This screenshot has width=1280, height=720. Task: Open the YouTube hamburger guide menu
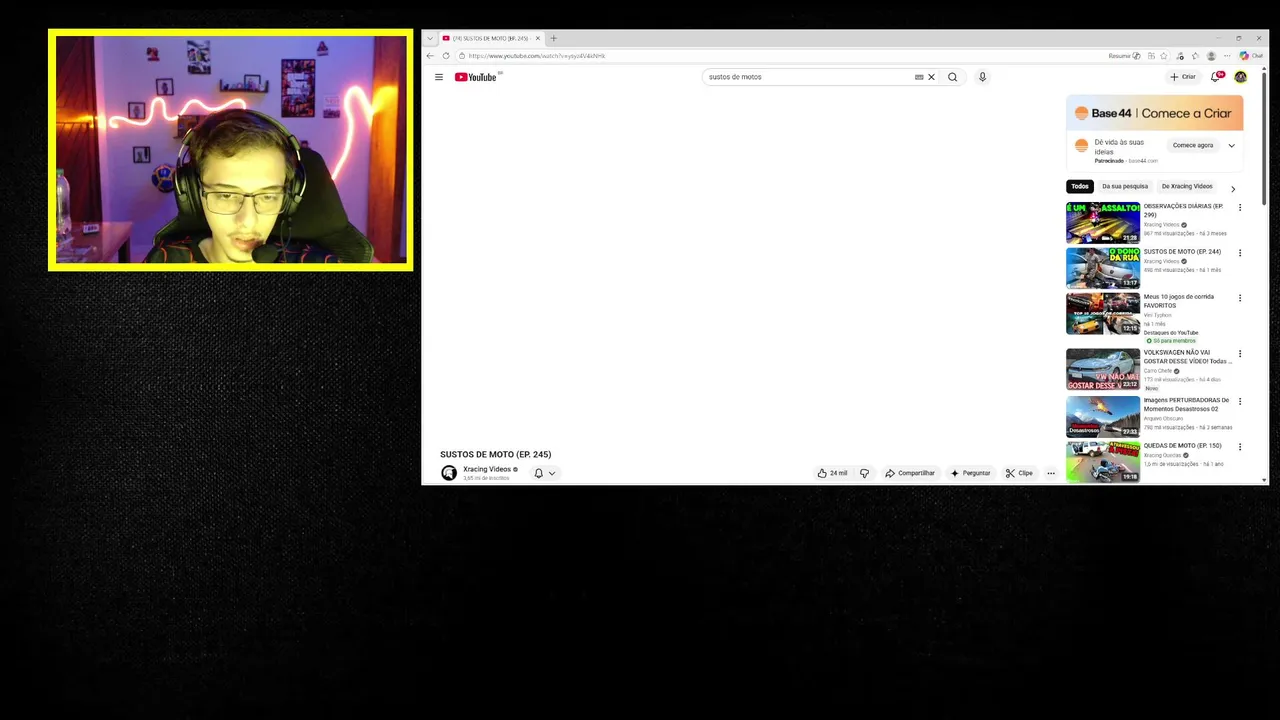pos(438,77)
